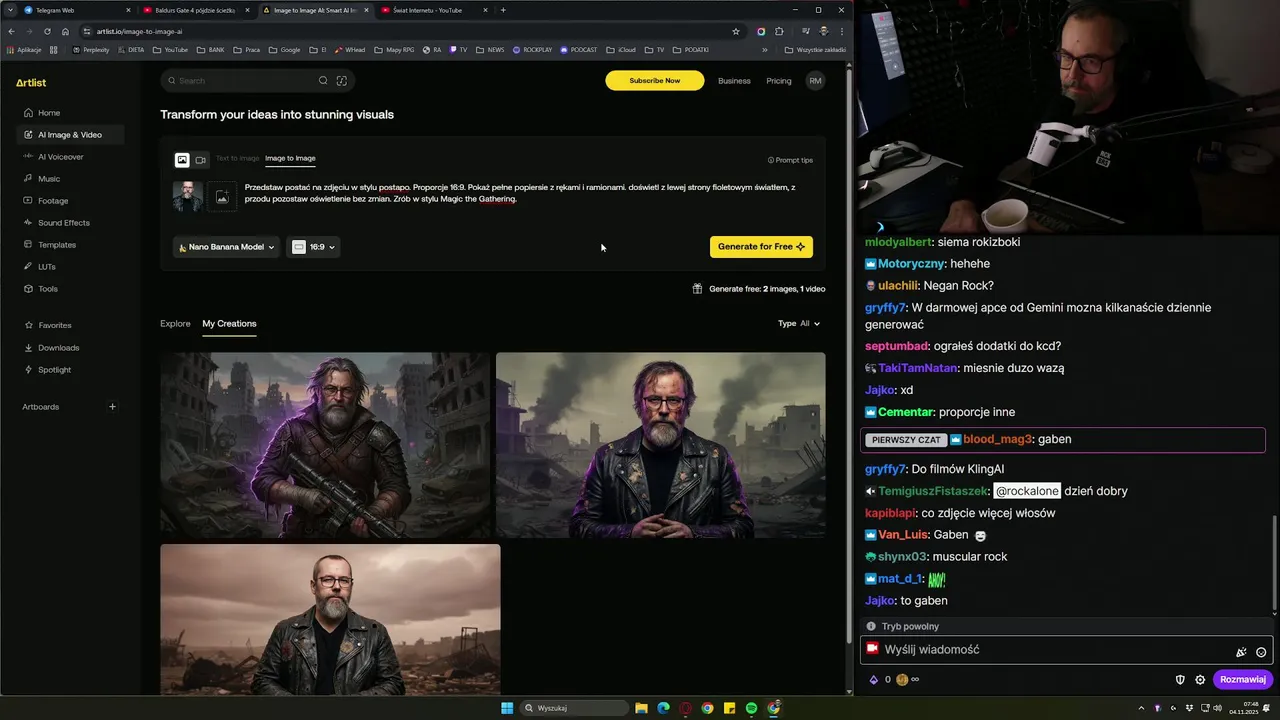
Task: Open brown desert portrait creation
Action: coord(330,619)
